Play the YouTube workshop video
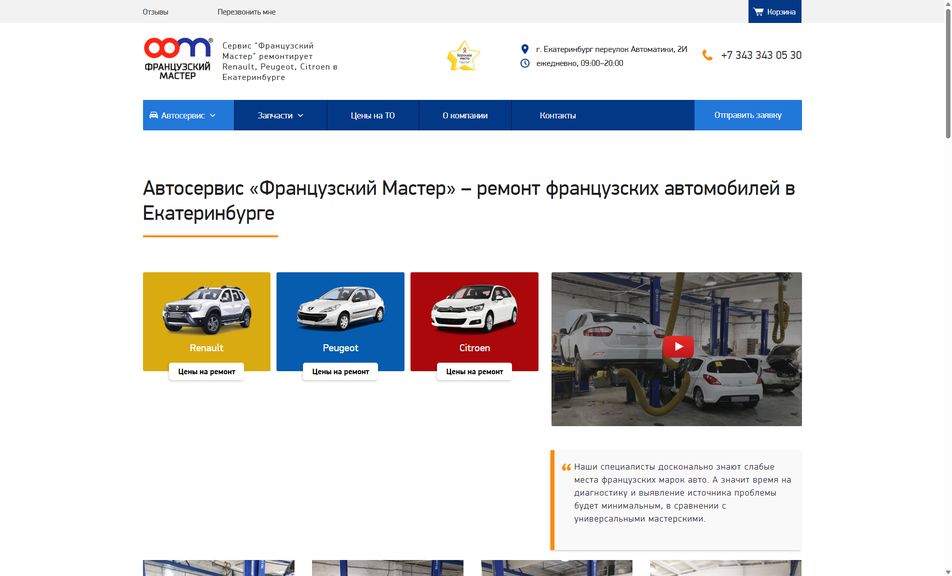 click(678, 347)
